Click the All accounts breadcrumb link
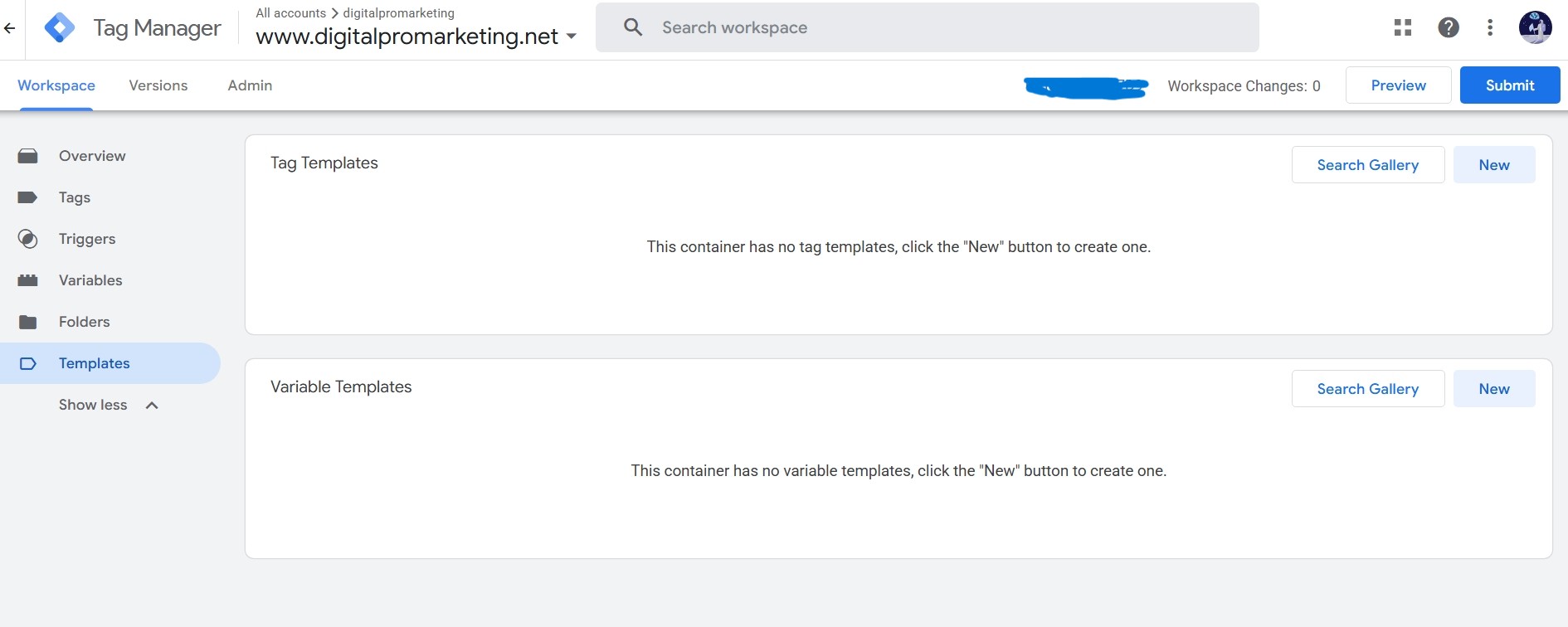This screenshot has width=1568, height=627. pyautogui.click(x=290, y=13)
